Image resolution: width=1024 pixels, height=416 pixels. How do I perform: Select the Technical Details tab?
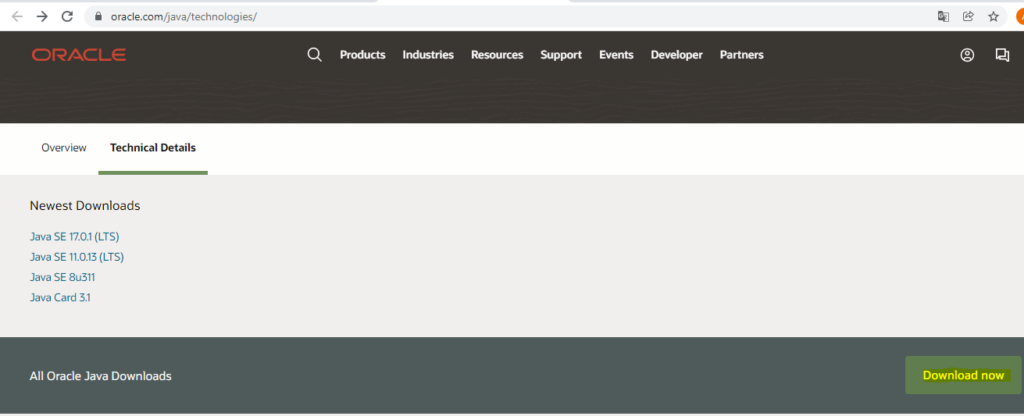(153, 148)
